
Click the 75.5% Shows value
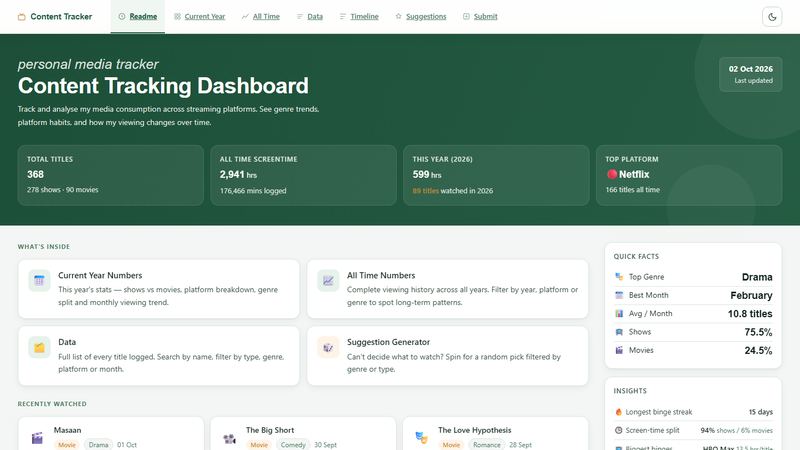[758, 332]
